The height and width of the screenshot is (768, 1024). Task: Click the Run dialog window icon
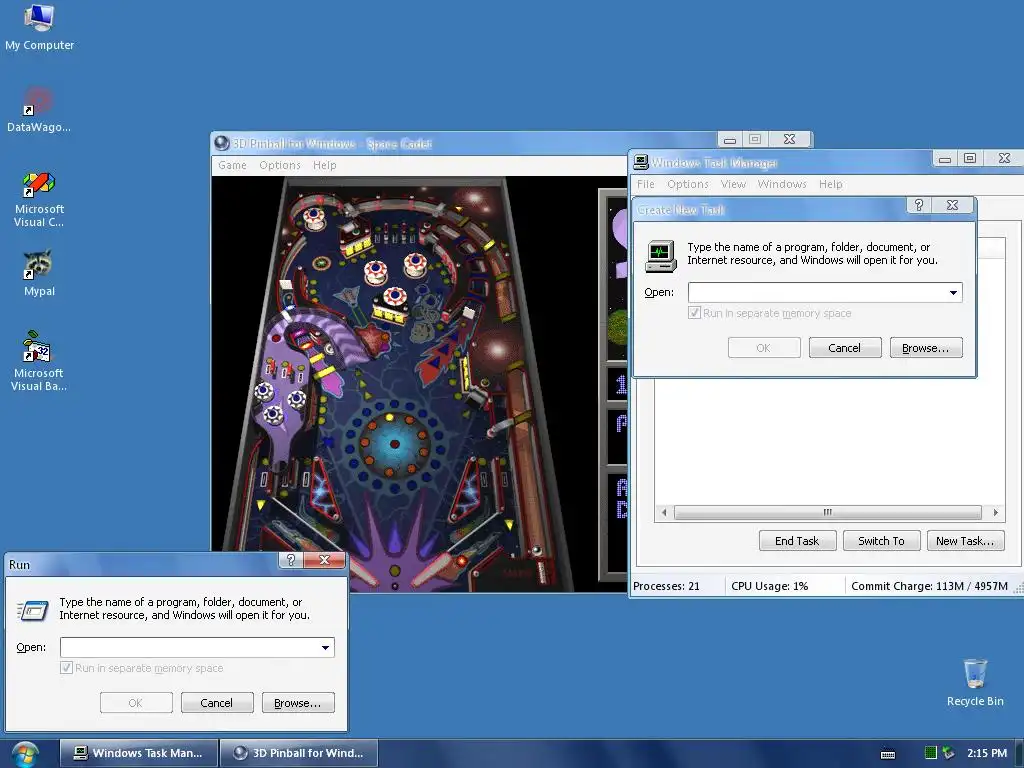tap(33, 611)
